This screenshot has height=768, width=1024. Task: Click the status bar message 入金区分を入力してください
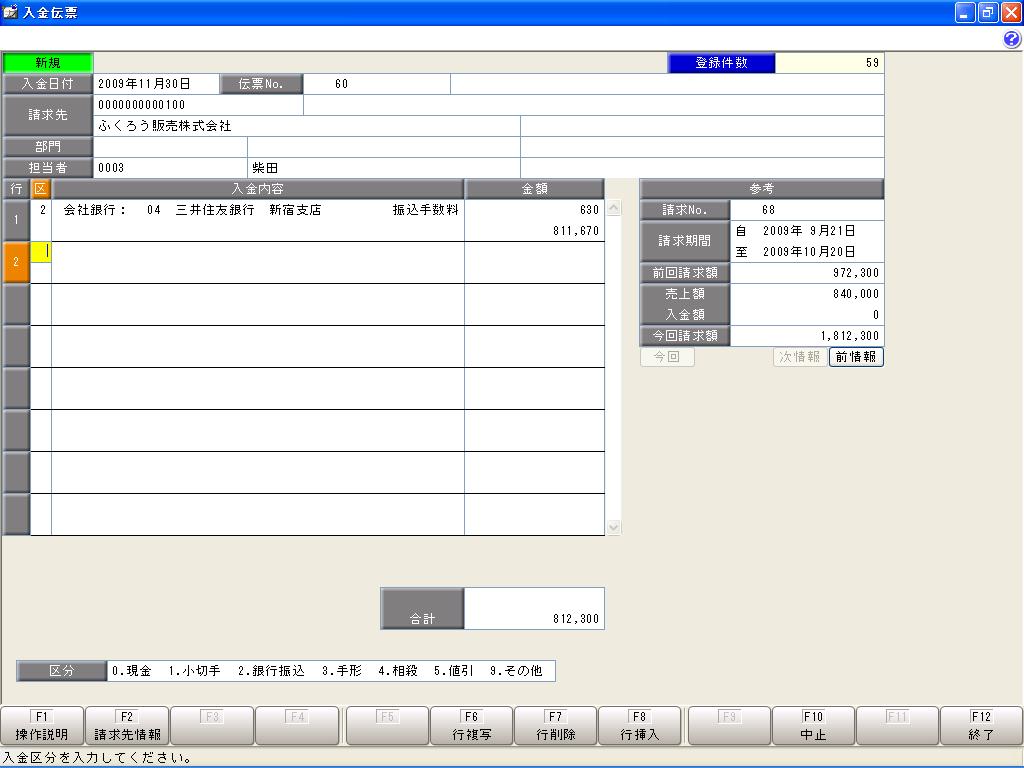point(98,758)
